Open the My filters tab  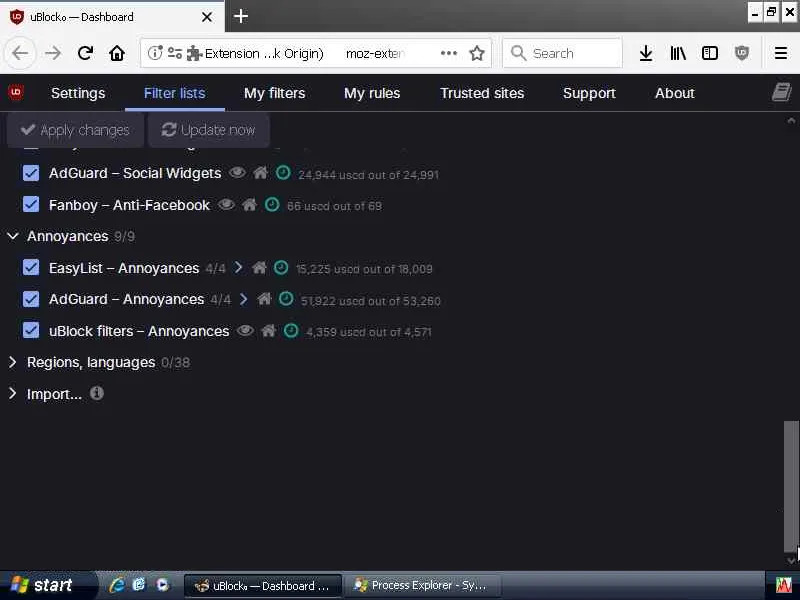coord(274,93)
